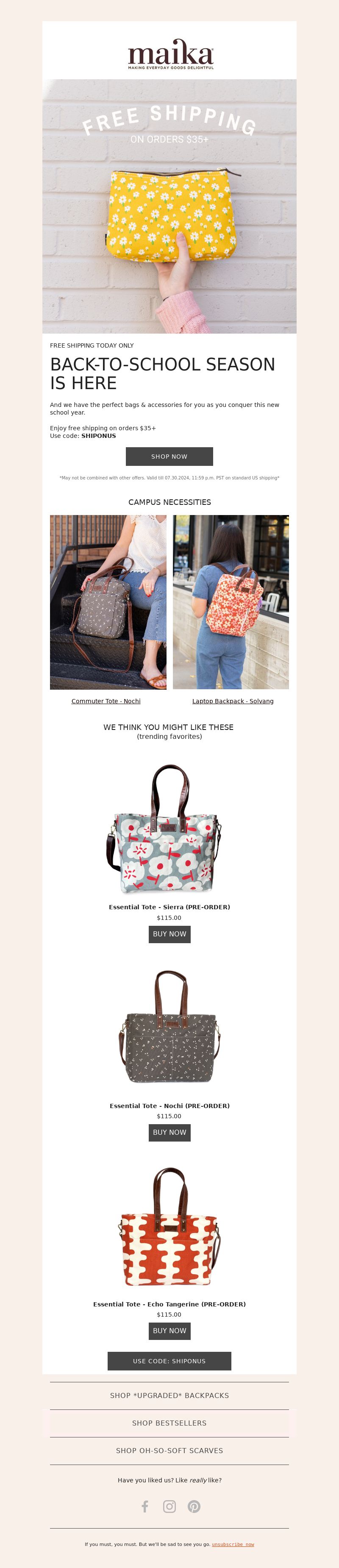Buy now the Echo Tangerine tote
Screen dimensions: 339x1568
[169, 1331]
